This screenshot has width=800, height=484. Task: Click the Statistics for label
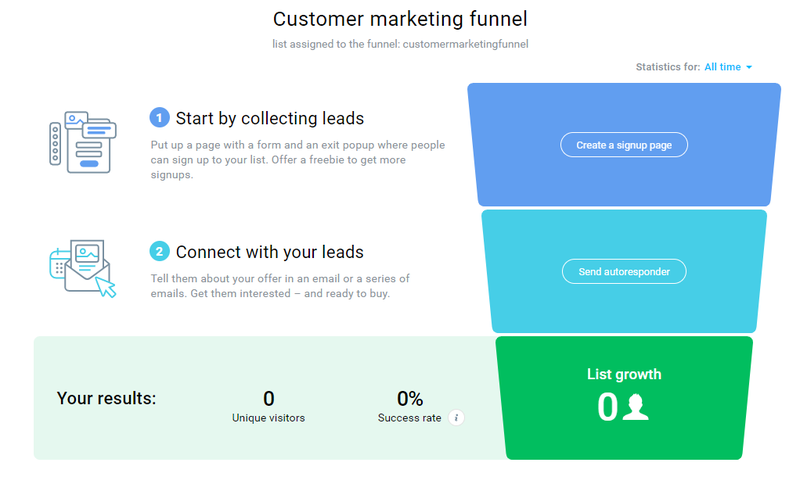tap(667, 67)
